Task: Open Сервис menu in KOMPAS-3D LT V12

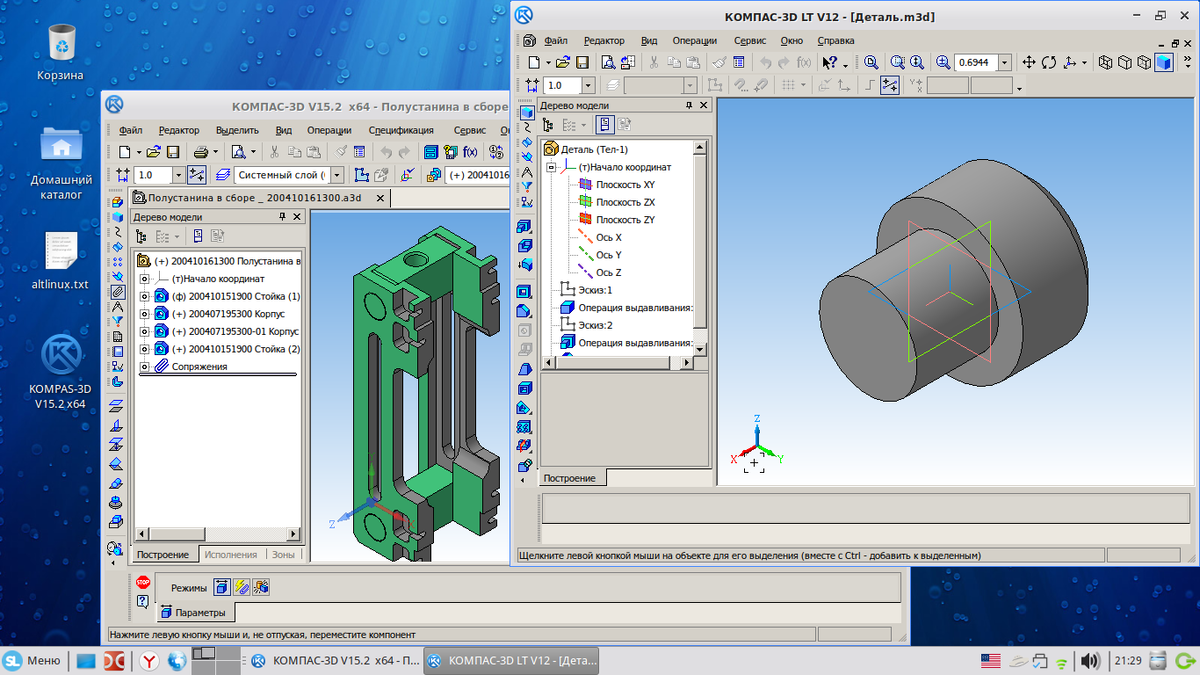Action: point(750,41)
